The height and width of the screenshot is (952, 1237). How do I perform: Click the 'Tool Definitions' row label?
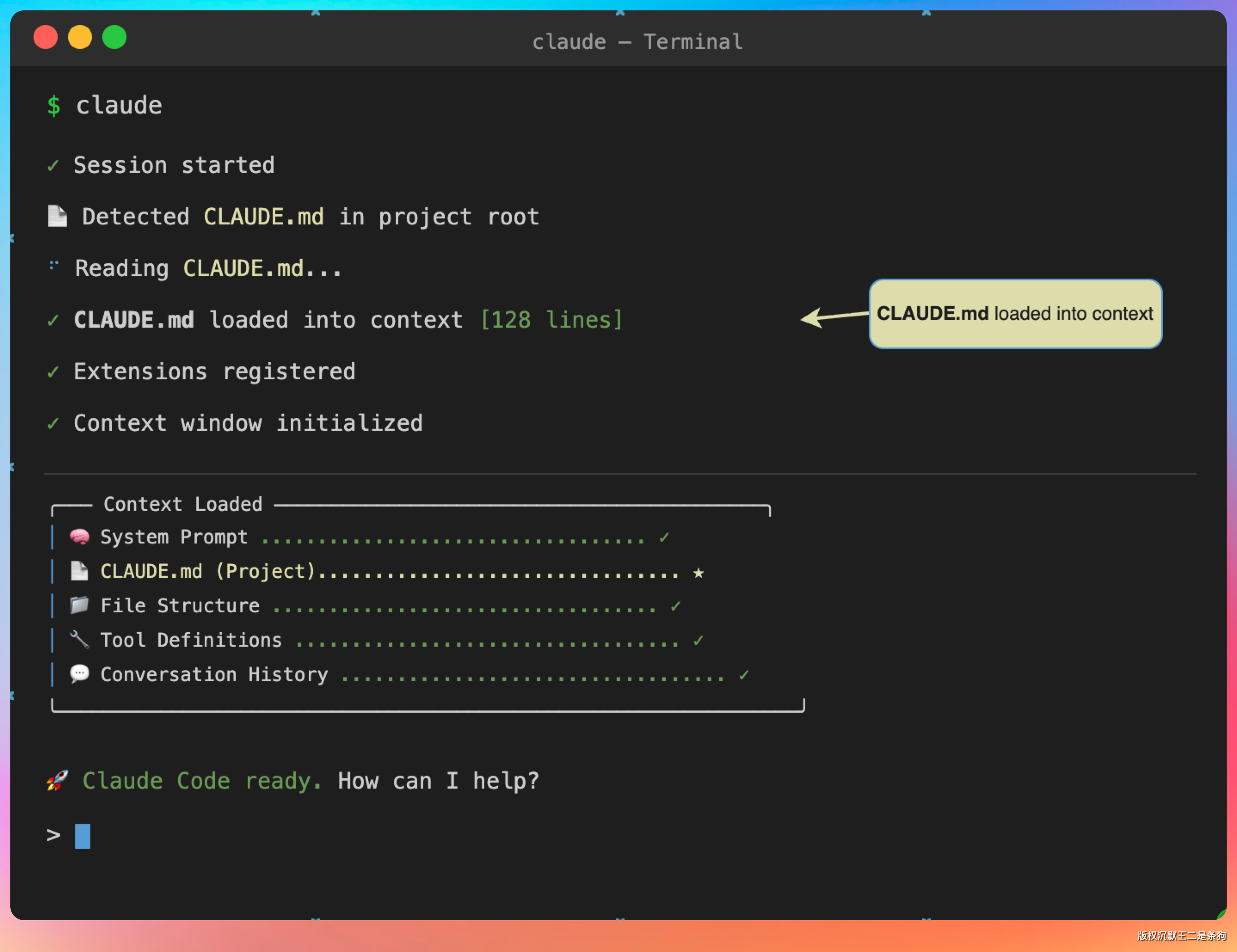coord(191,640)
